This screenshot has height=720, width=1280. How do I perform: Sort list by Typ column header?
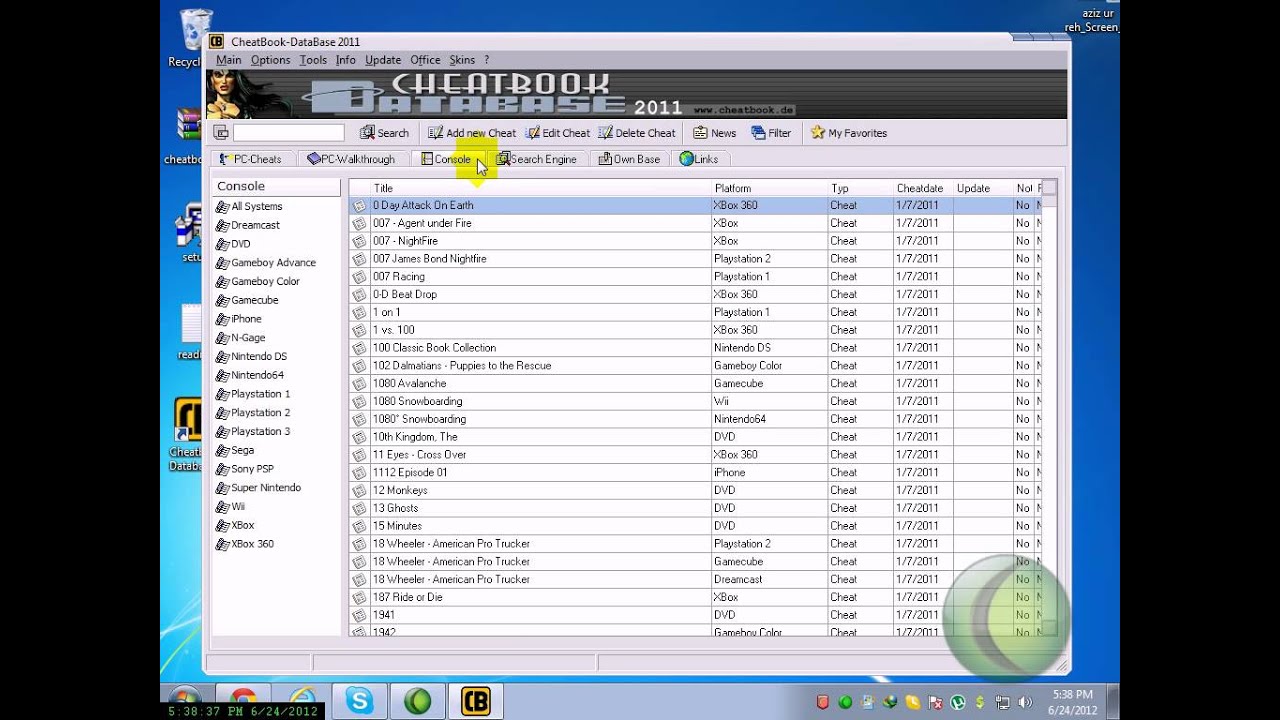pos(859,188)
